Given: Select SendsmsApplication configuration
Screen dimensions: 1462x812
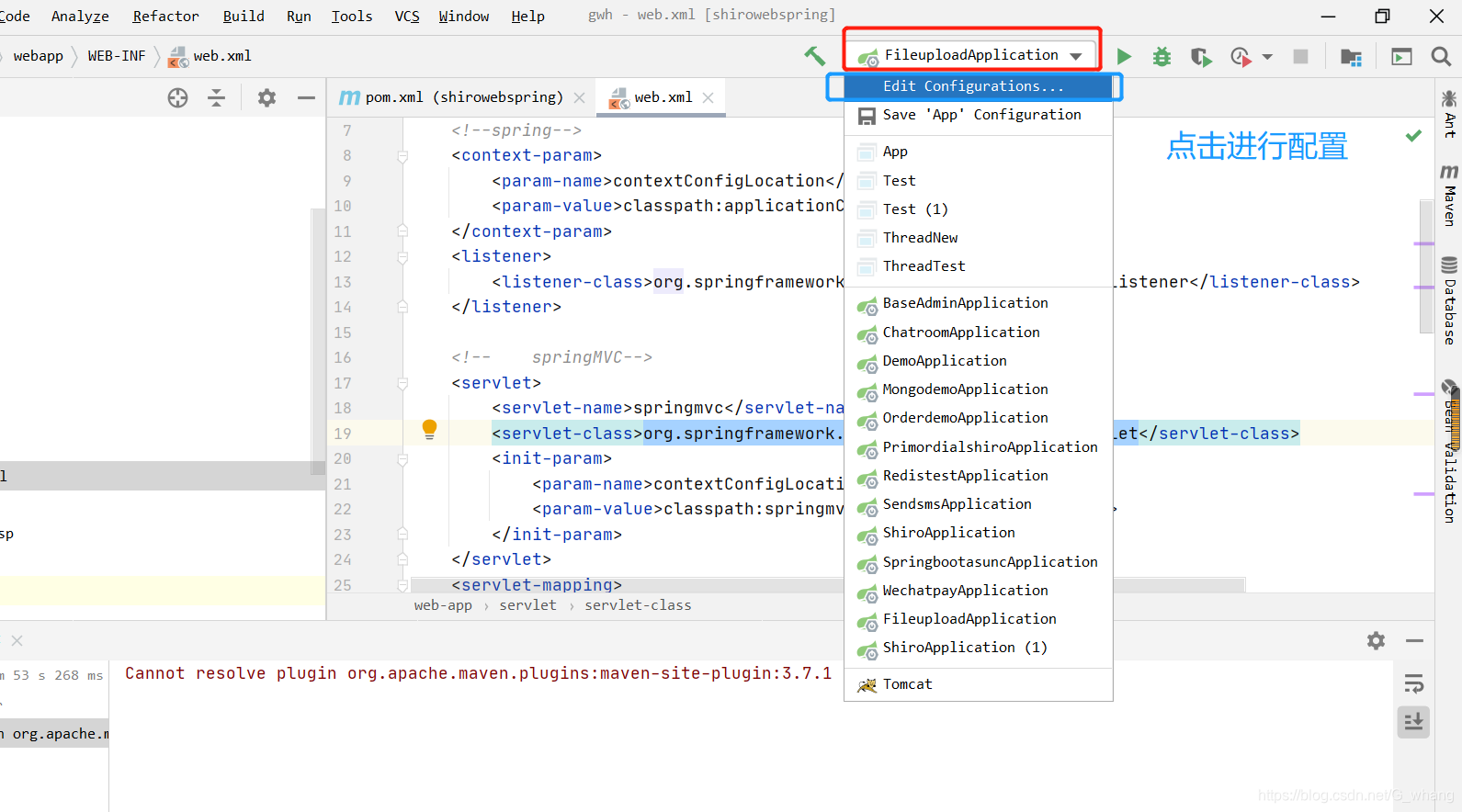Looking at the screenshot, I should point(979,504).
